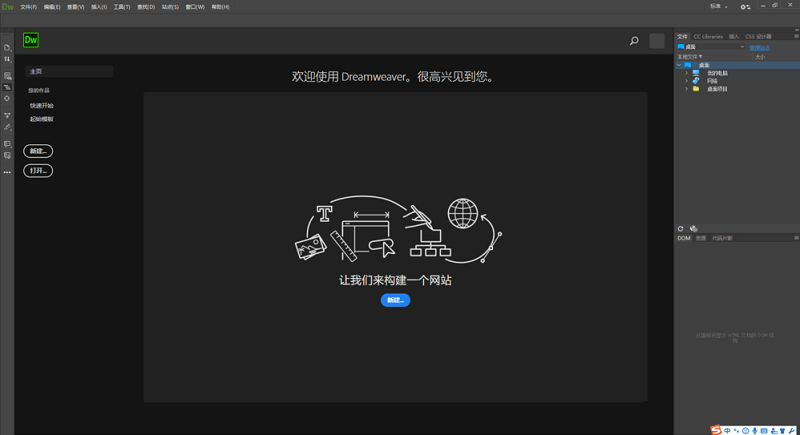
Task: Click the user avatar square near search
Action: 657,41
